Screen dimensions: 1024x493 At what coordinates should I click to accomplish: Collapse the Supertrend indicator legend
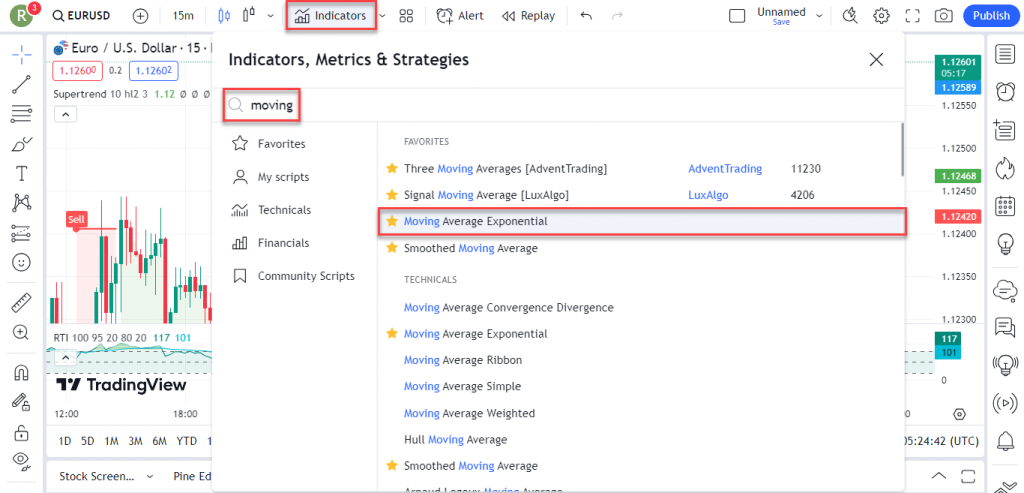(x=65, y=114)
